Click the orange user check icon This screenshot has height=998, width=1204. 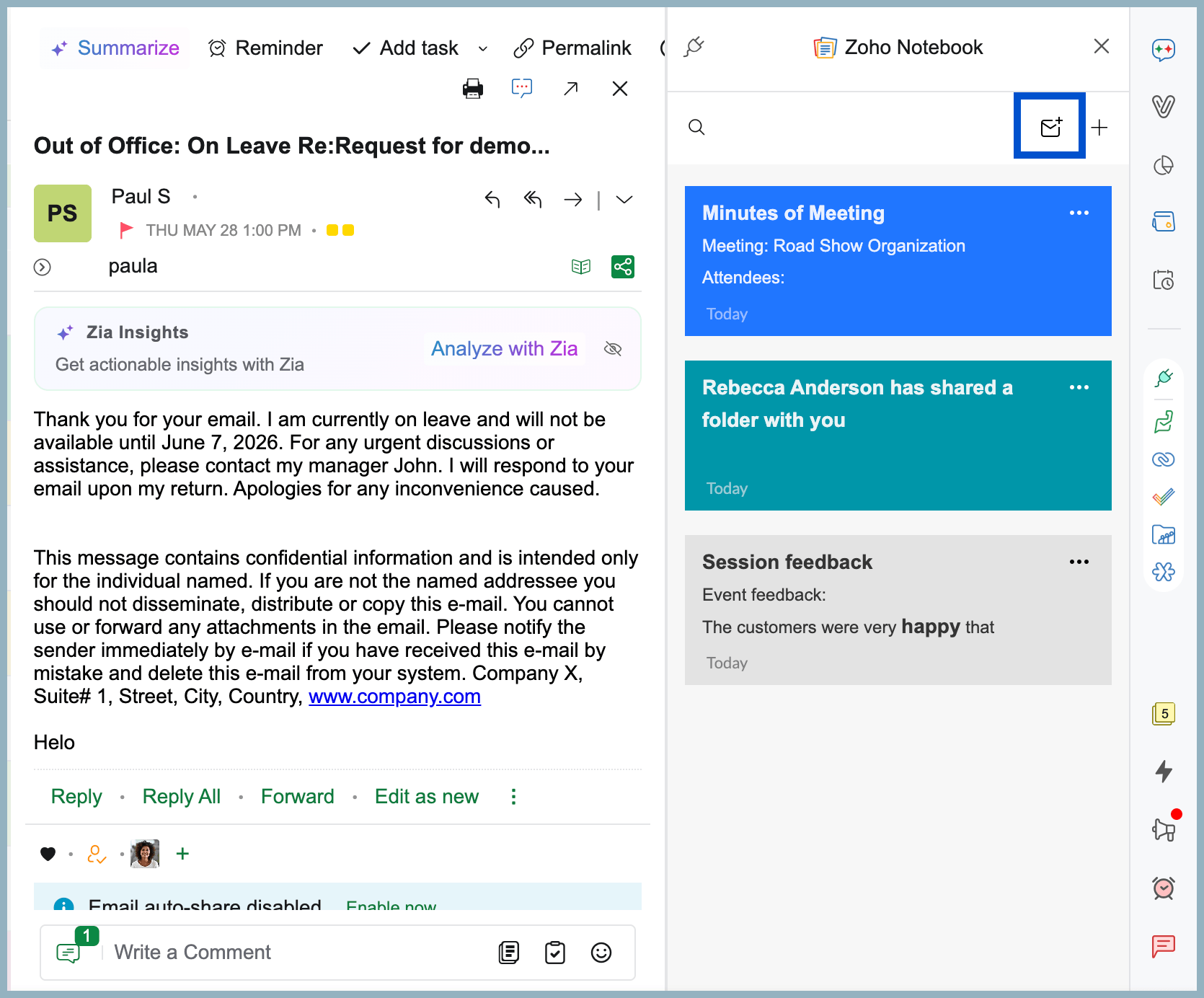click(97, 854)
